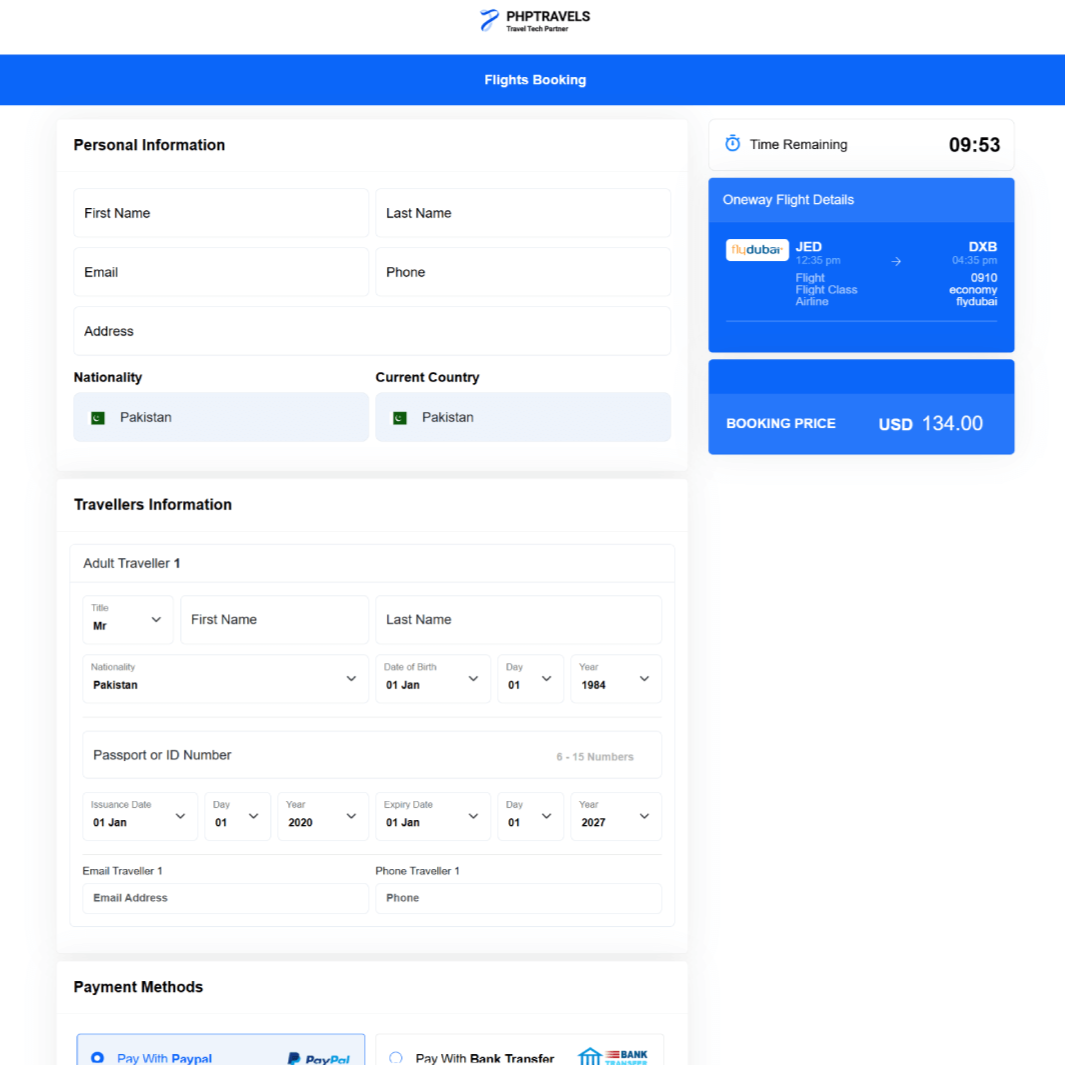
Task: Click the Email Address field for Traveller 1
Action: click(225, 898)
